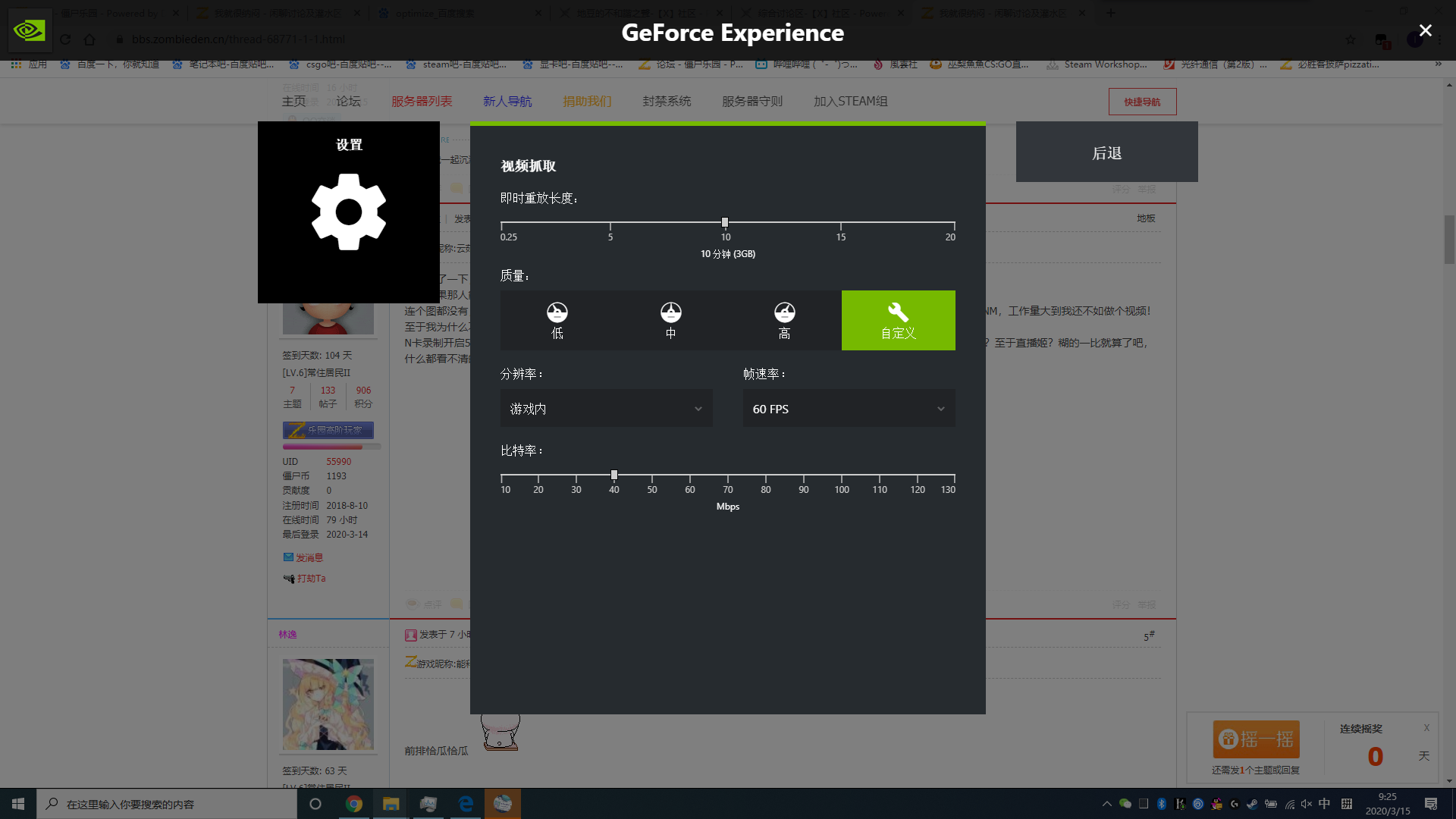Open QQ penguin icon in system tray
The width and height of the screenshot is (1456, 819).
(1216, 804)
